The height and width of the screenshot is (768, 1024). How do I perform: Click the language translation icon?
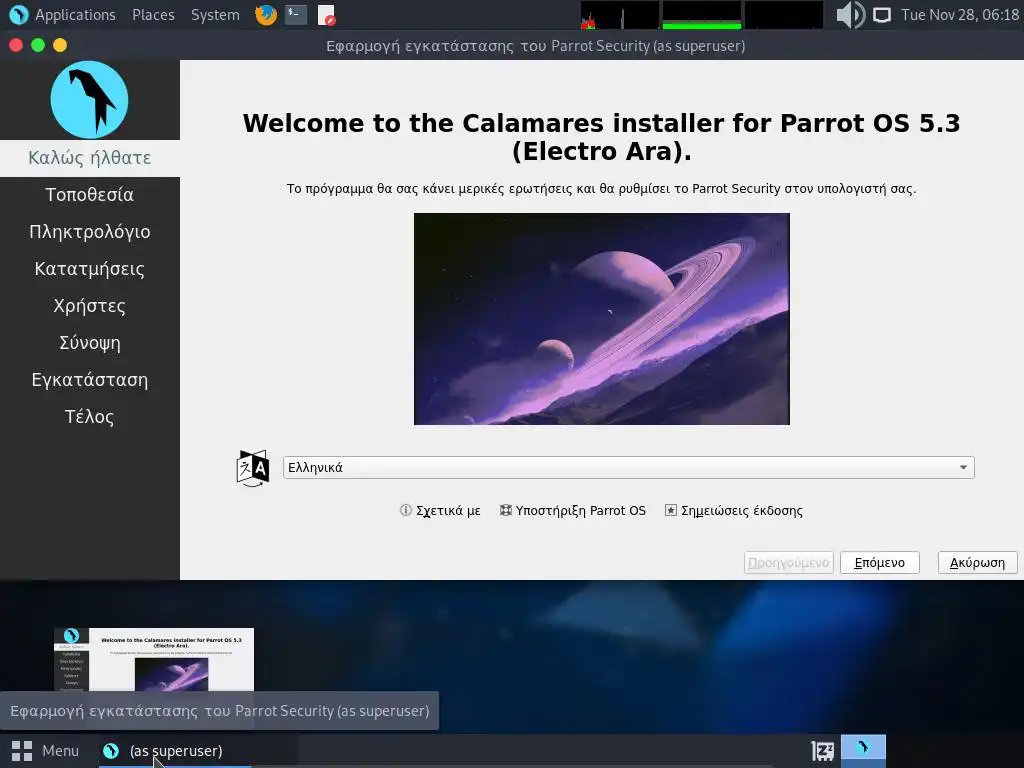tap(252, 468)
